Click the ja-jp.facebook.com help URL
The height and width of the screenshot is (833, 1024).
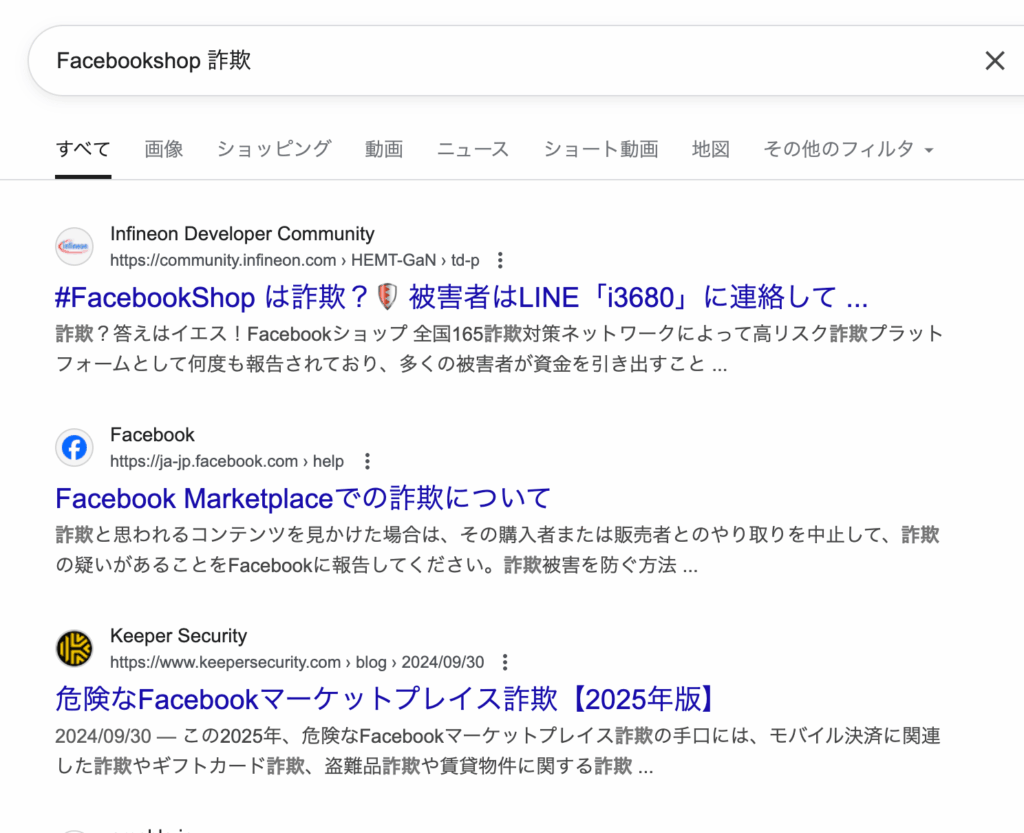coord(227,462)
